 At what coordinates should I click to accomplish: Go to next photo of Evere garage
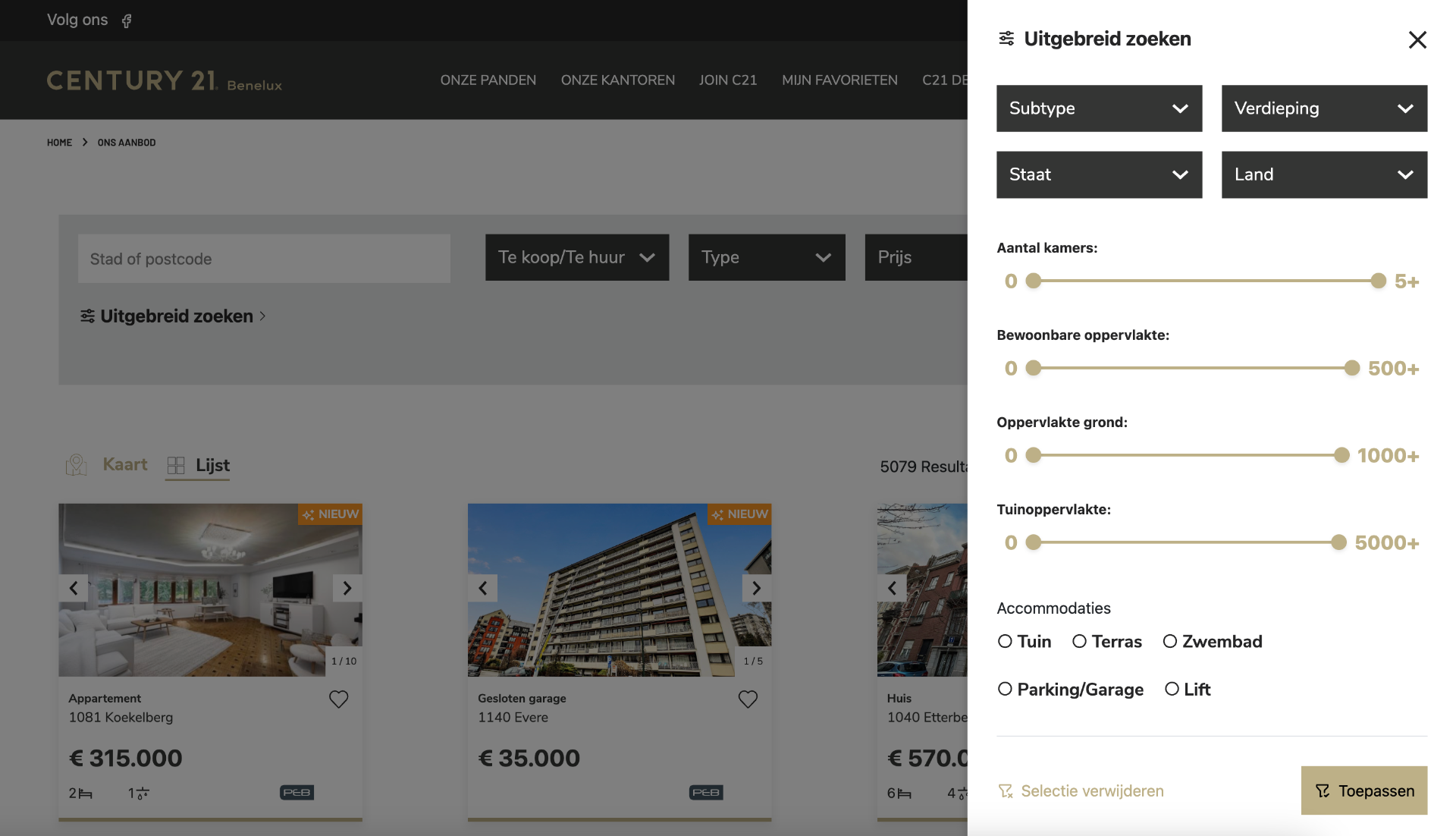pyautogui.click(x=755, y=588)
